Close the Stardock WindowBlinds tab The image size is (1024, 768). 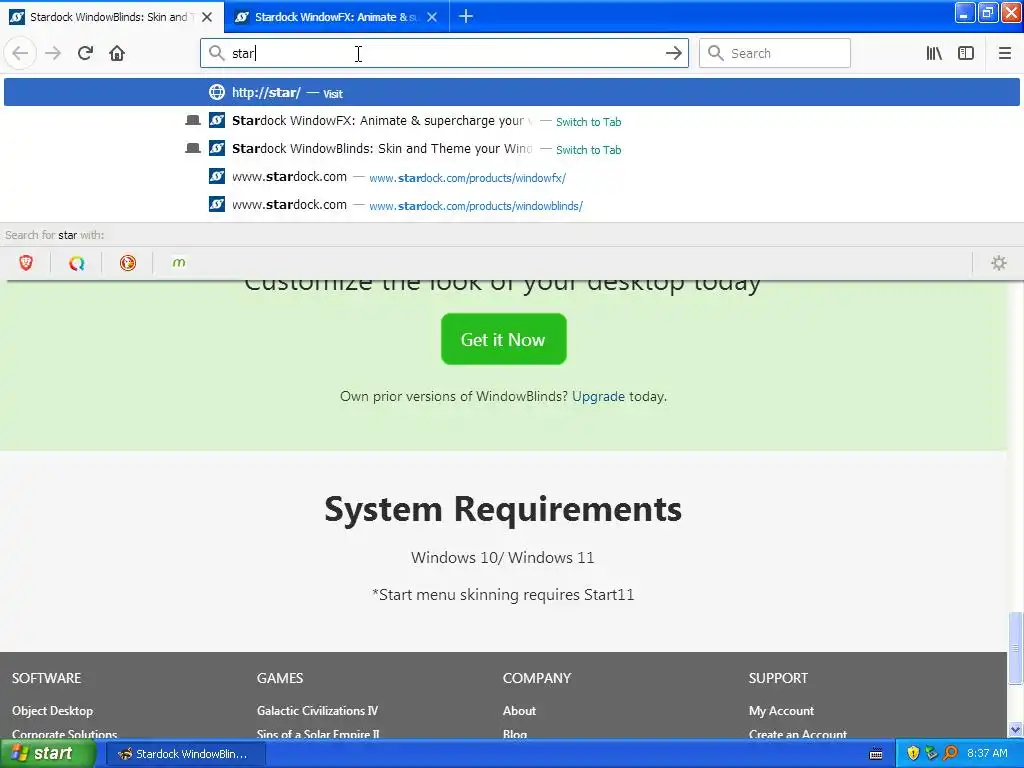click(x=207, y=17)
